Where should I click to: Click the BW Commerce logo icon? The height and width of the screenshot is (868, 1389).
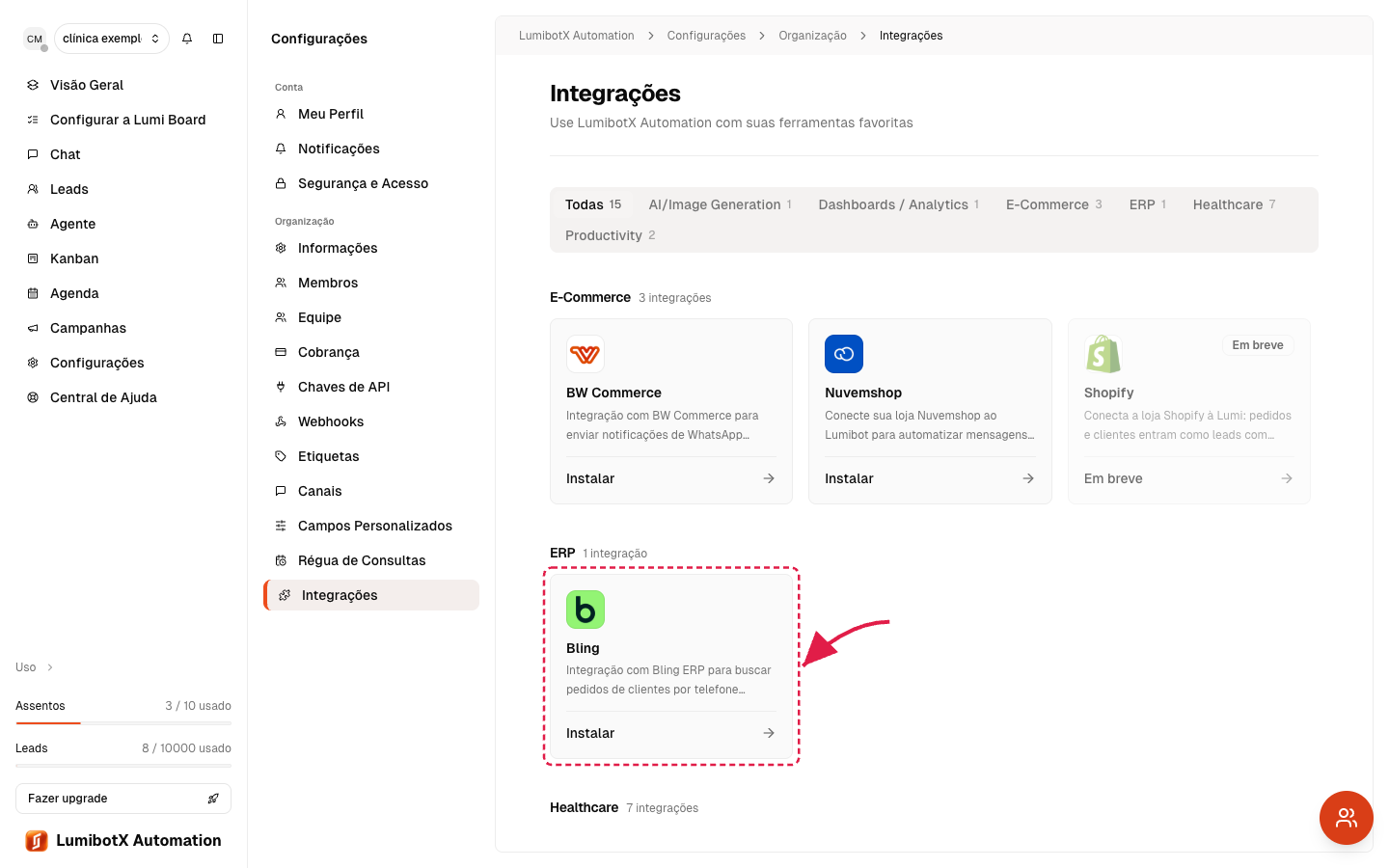586,354
